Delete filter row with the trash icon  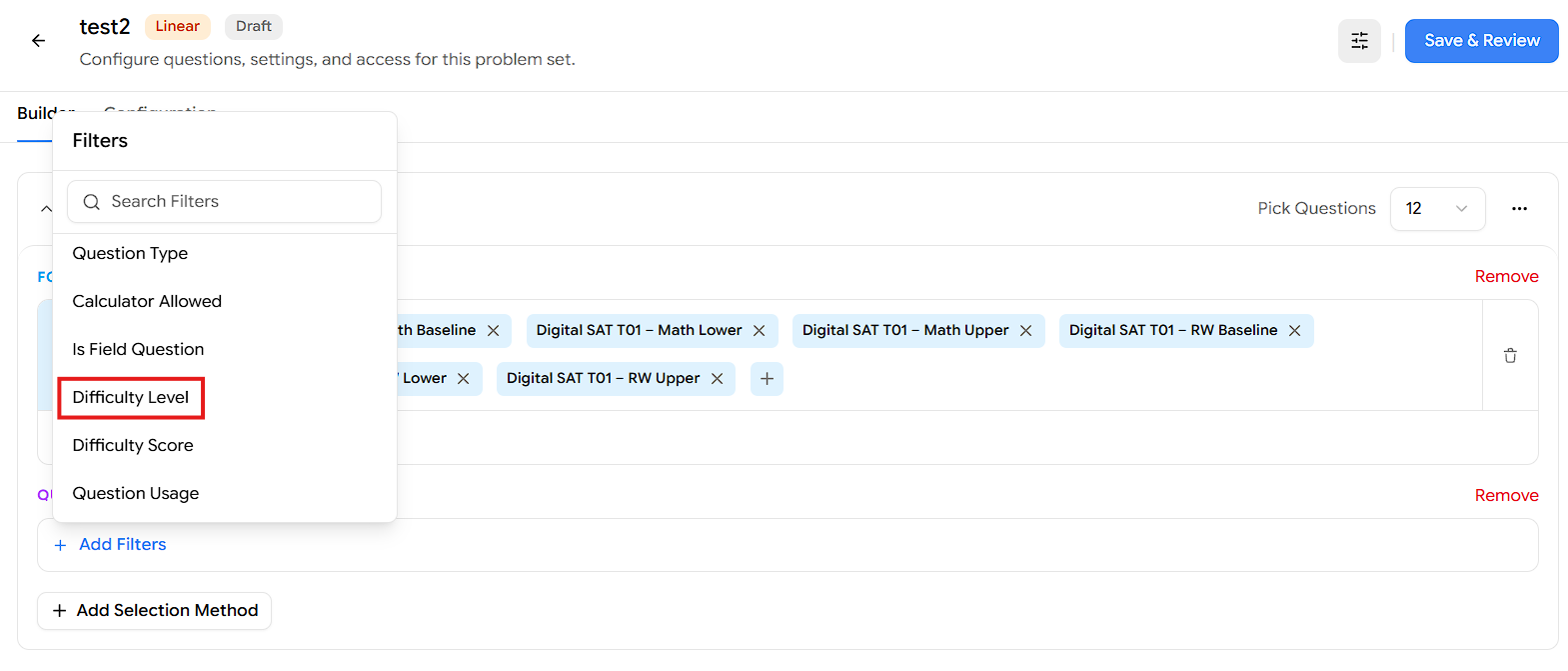[1510, 355]
